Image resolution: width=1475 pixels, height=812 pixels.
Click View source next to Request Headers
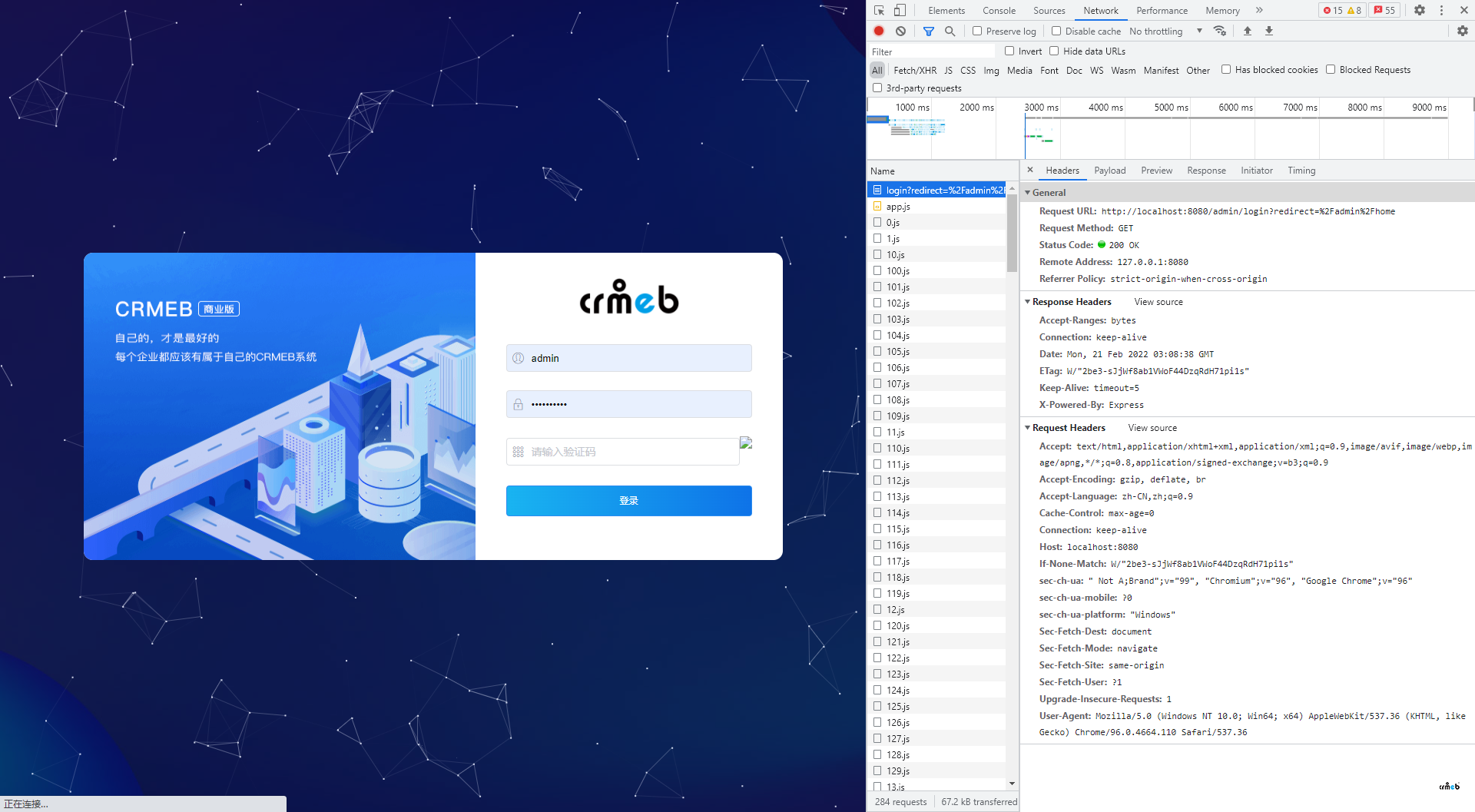tap(1152, 428)
